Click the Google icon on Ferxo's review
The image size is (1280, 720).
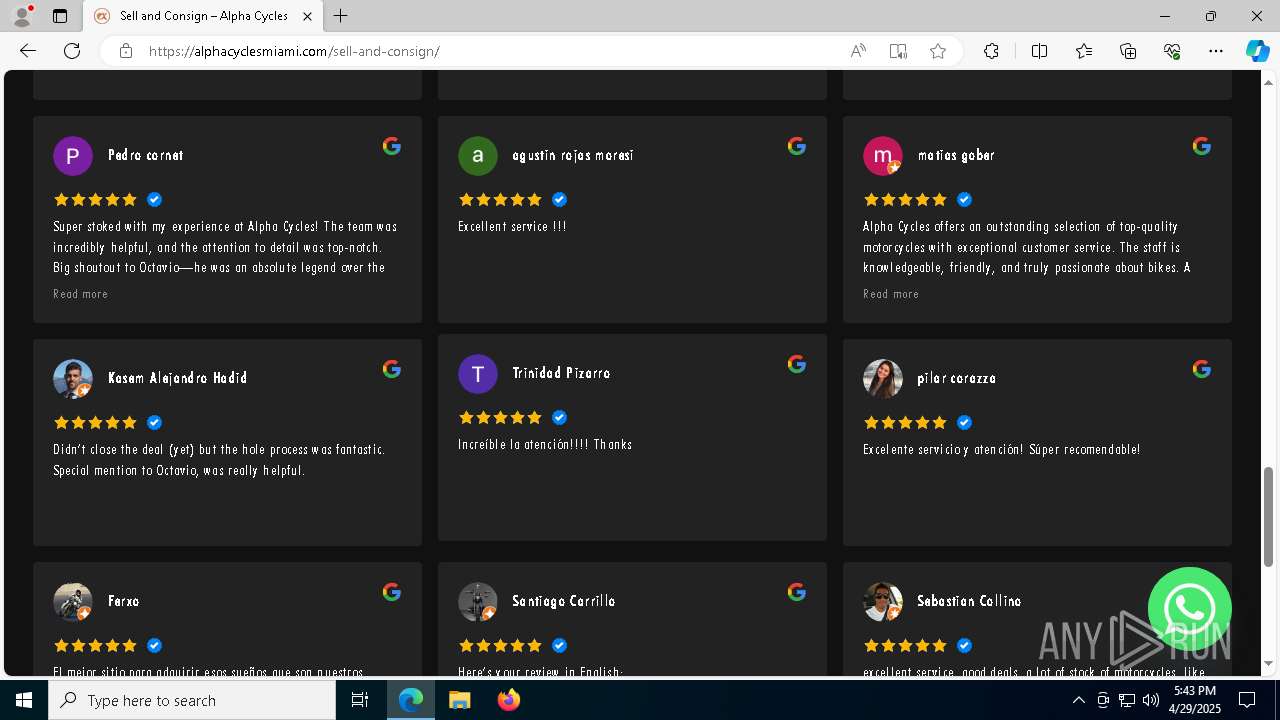coord(392,592)
